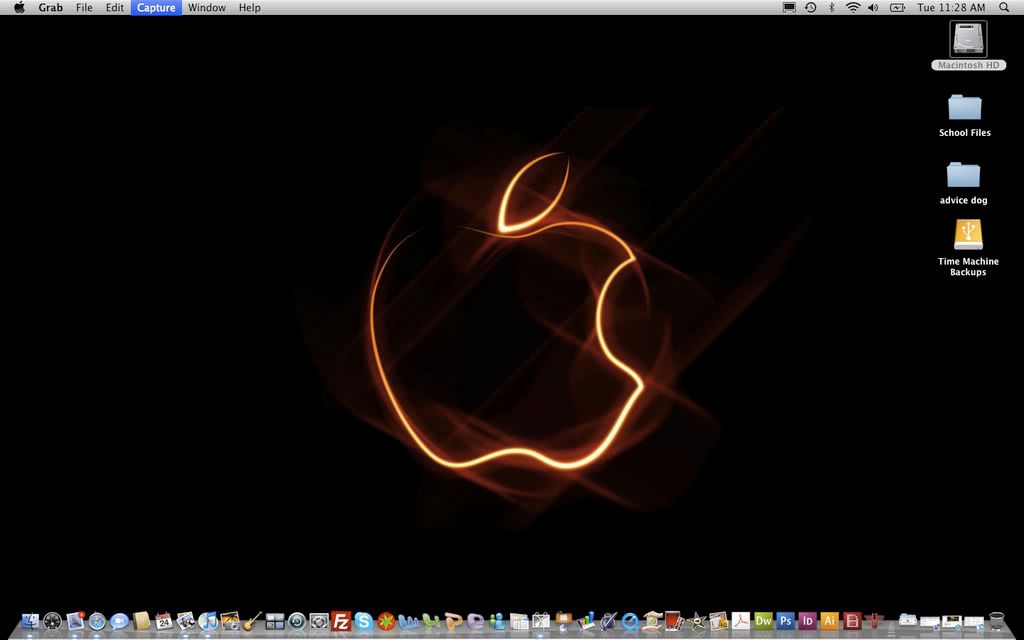This screenshot has height=640, width=1024.
Task: Open the Apple menu
Action: point(20,7)
